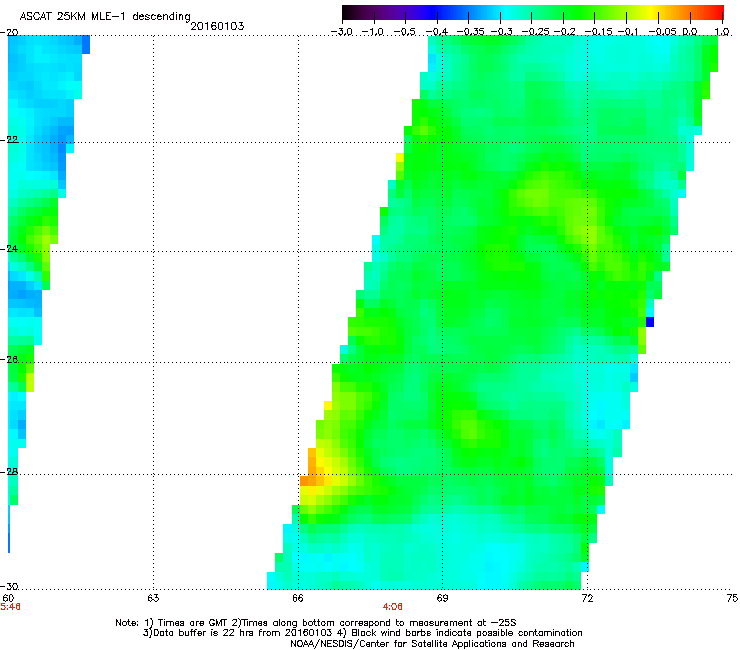Click the '-0.1' color scale label
Image resolution: width=740 pixels, height=650 pixels.
tap(628, 32)
